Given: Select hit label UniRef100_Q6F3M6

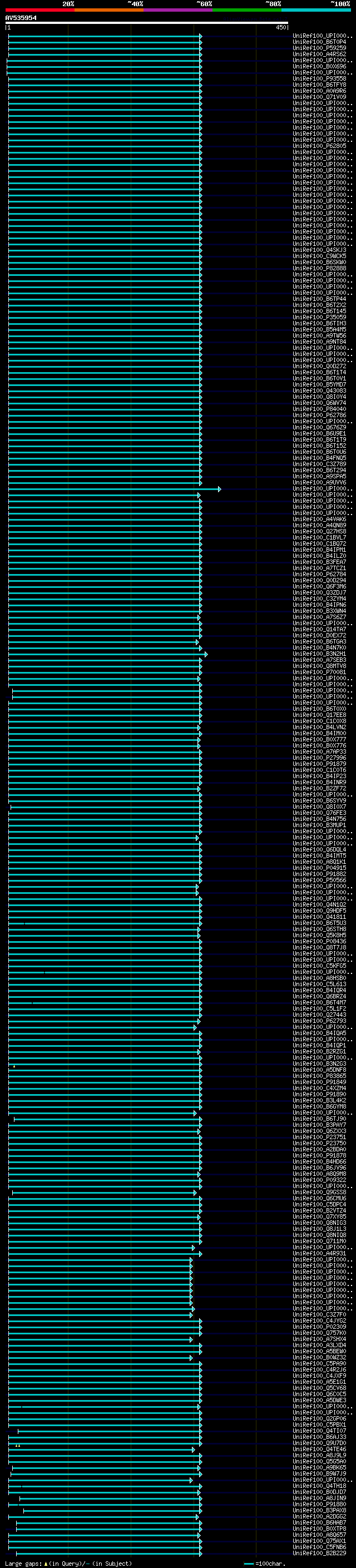Looking at the screenshot, I should coord(319,586).
